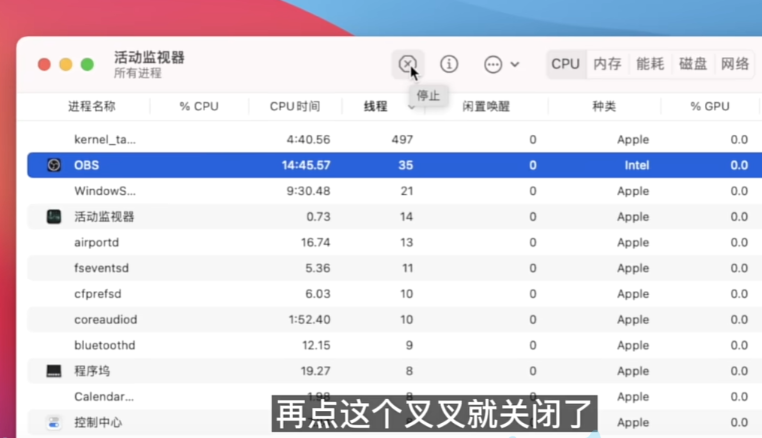
Task: Sort by 线程 column header
Action: [376, 106]
